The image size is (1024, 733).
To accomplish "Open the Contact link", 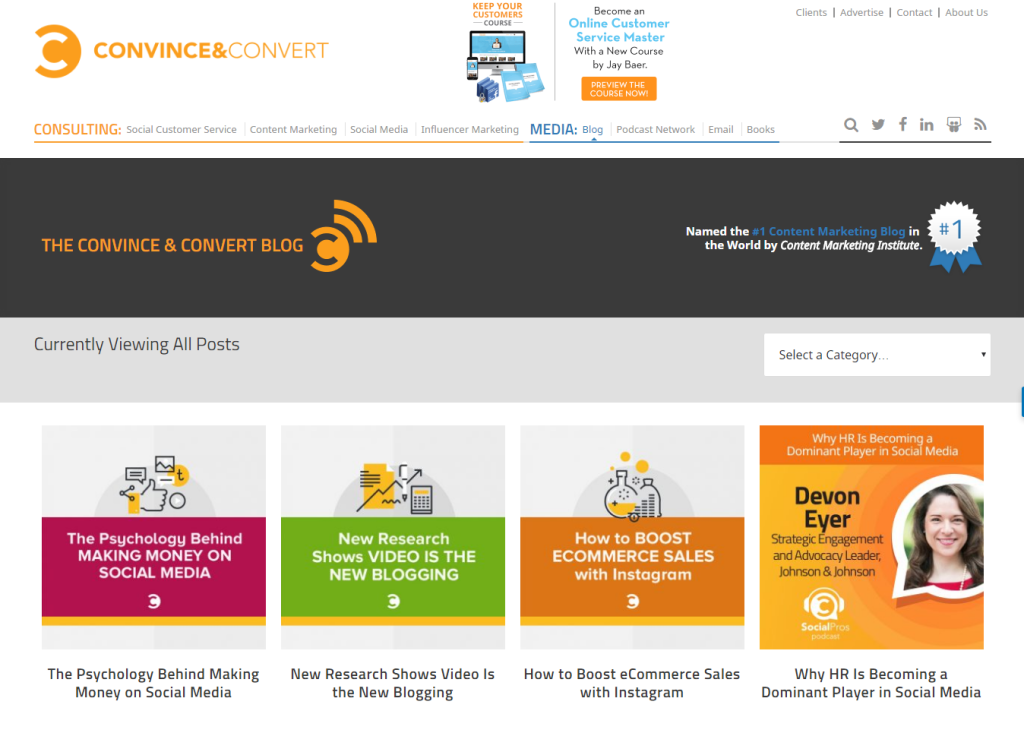I will coord(914,12).
